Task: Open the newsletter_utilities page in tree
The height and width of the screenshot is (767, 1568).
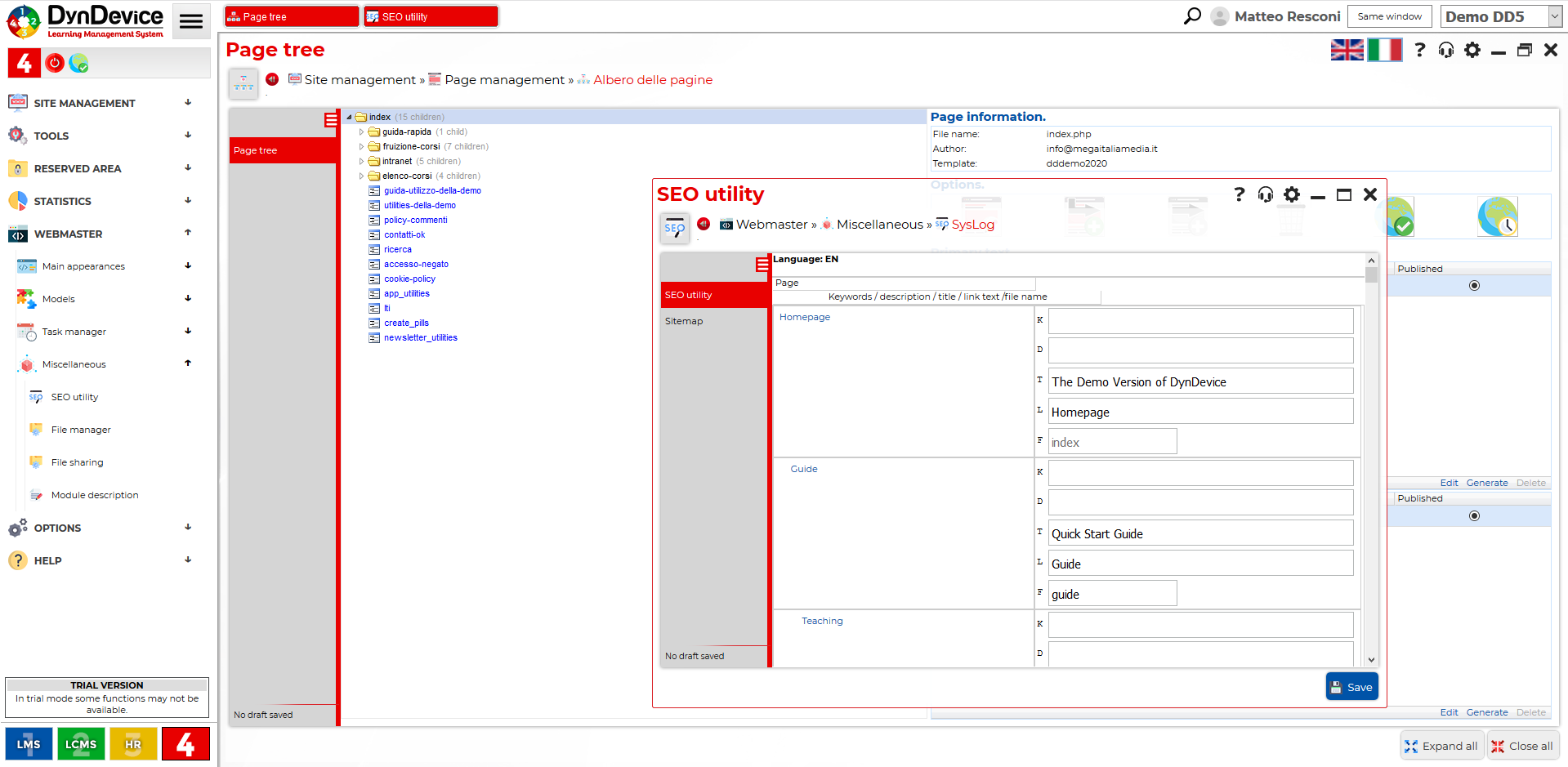Action: click(421, 337)
